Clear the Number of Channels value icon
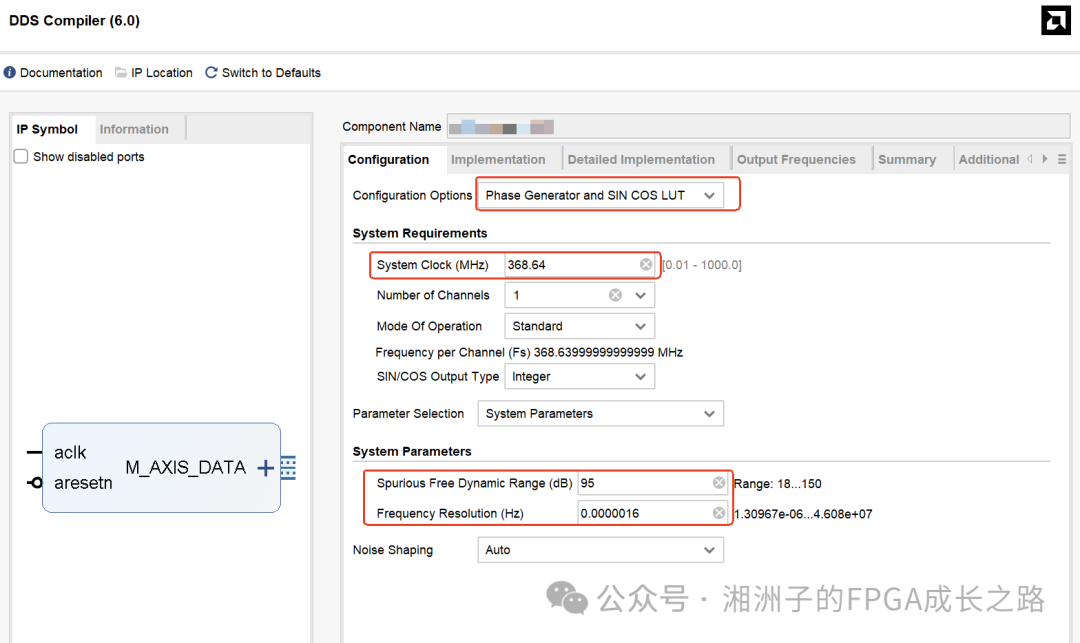The height and width of the screenshot is (643, 1080). pos(615,295)
